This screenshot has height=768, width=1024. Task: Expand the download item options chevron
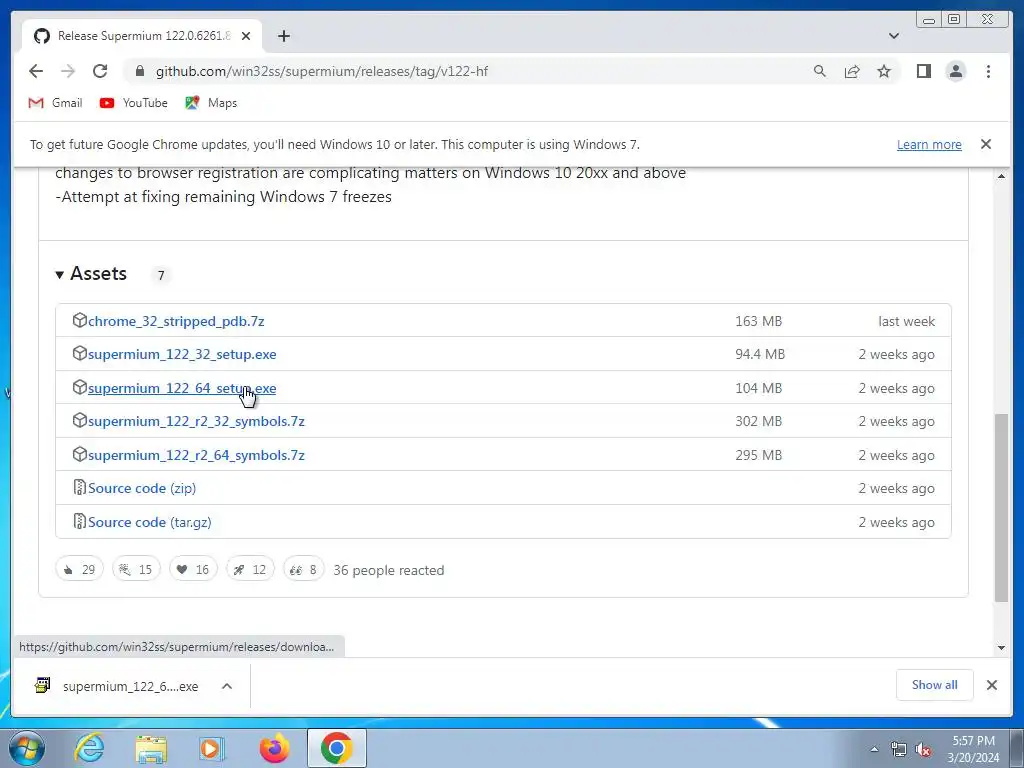point(227,686)
